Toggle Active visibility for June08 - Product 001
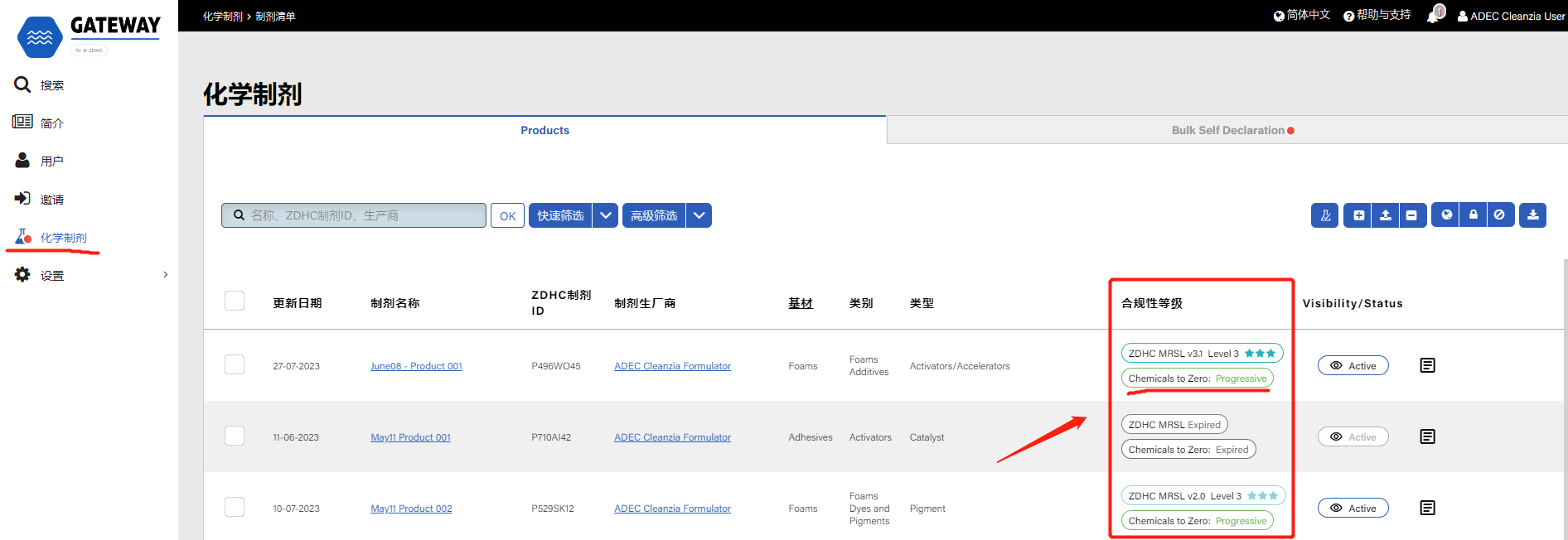The width and height of the screenshot is (1568, 540). 1353,365
